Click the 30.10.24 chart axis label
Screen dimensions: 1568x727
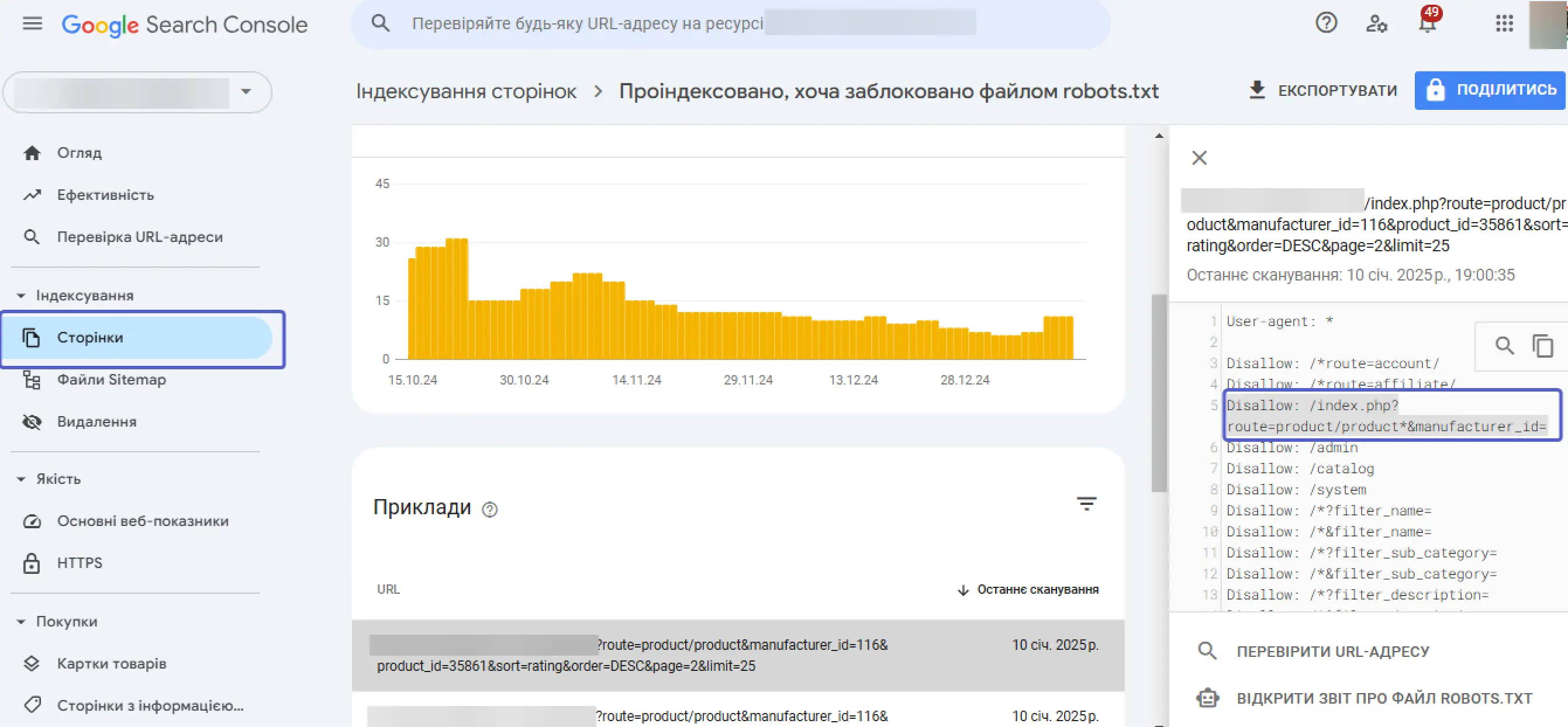(x=524, y=380)
